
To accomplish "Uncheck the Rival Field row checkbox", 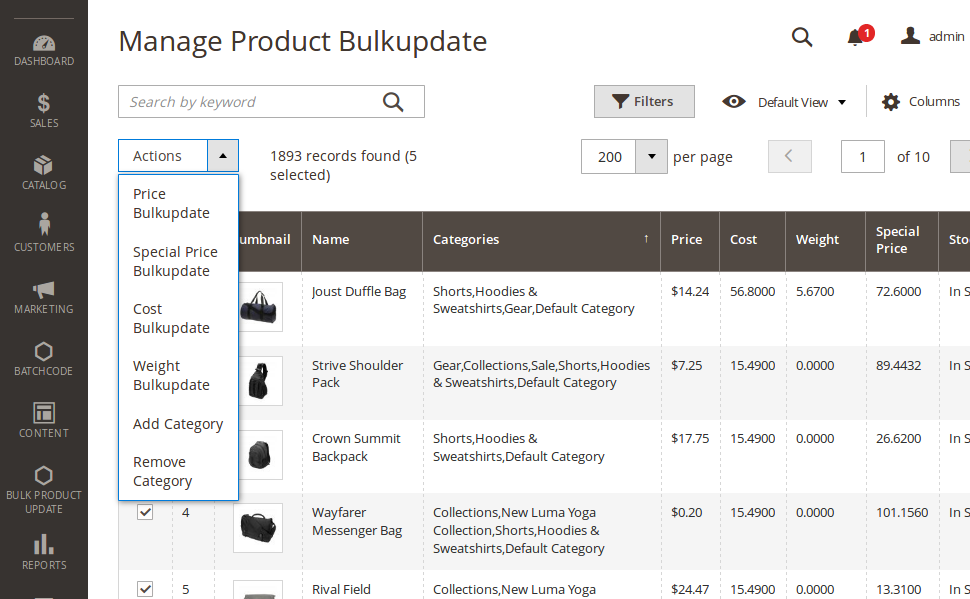I will [x=145, y=588].
